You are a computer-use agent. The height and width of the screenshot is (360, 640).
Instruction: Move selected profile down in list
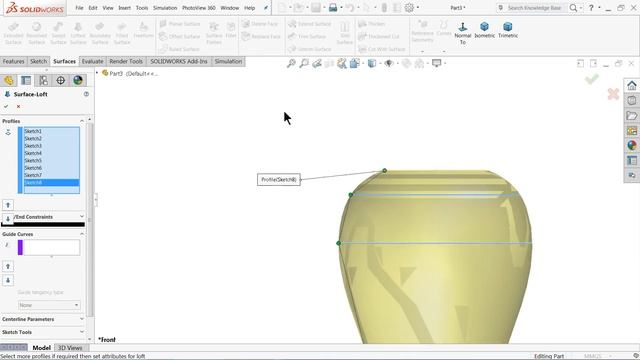8,218
